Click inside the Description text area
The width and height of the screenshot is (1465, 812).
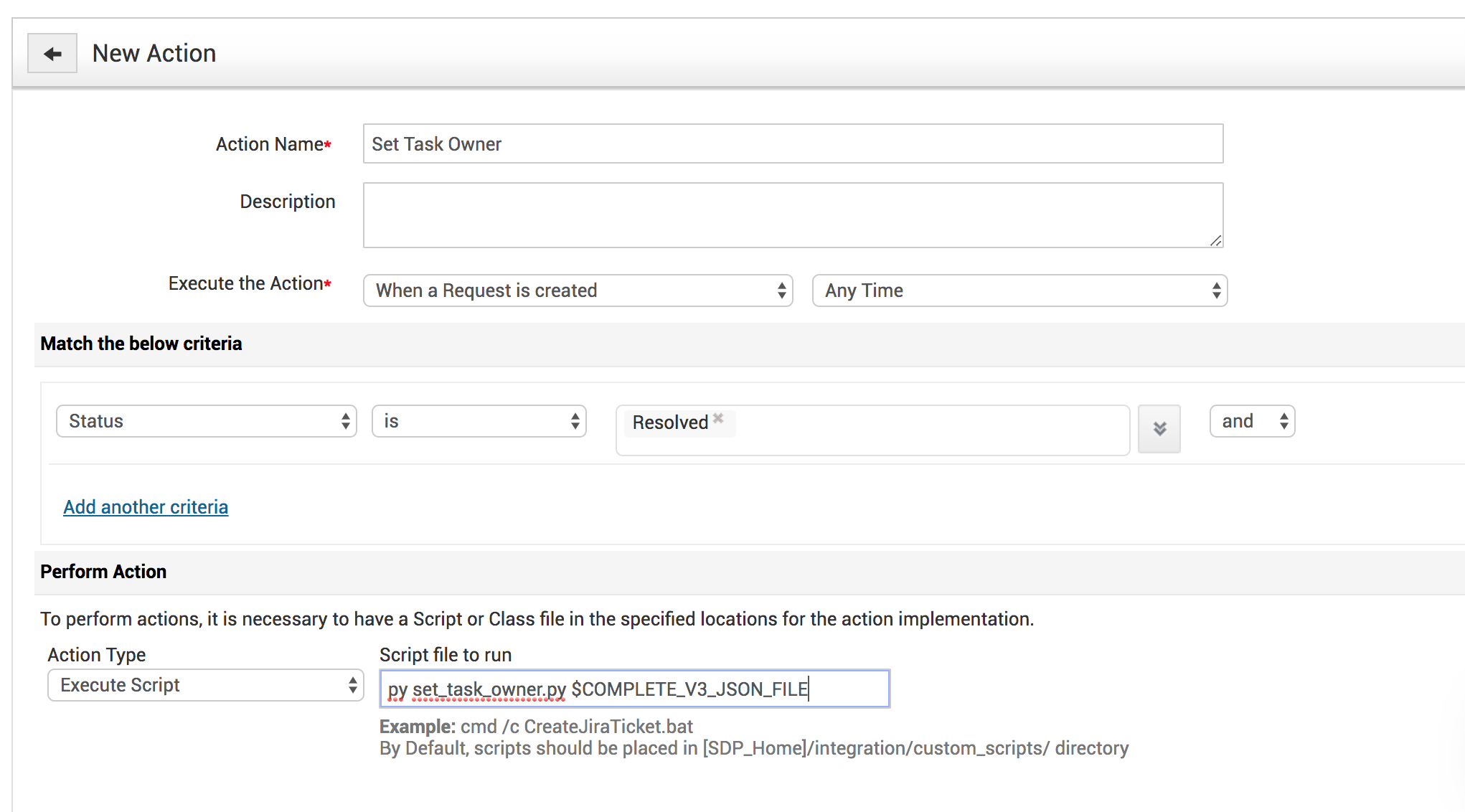793,214
